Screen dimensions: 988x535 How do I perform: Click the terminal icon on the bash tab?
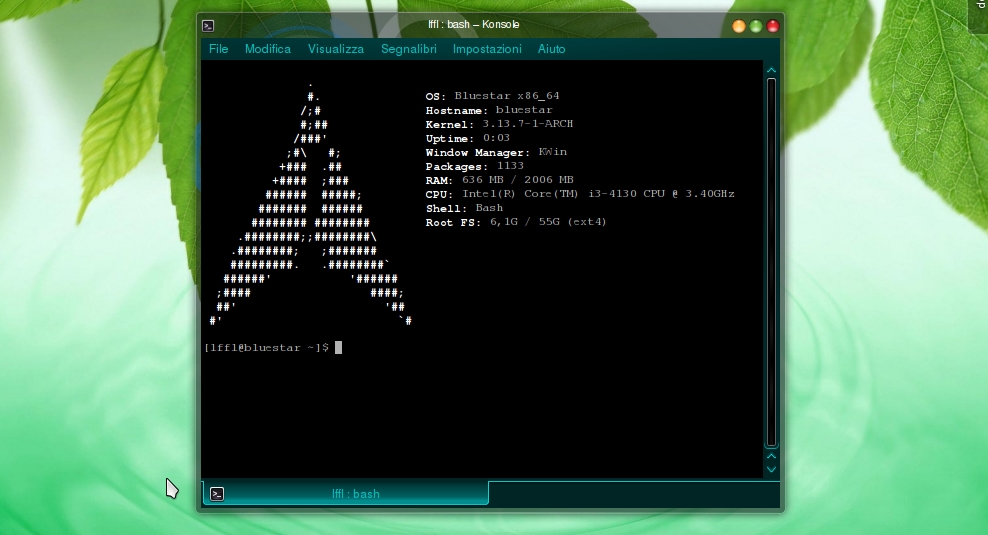coord(217,494)
